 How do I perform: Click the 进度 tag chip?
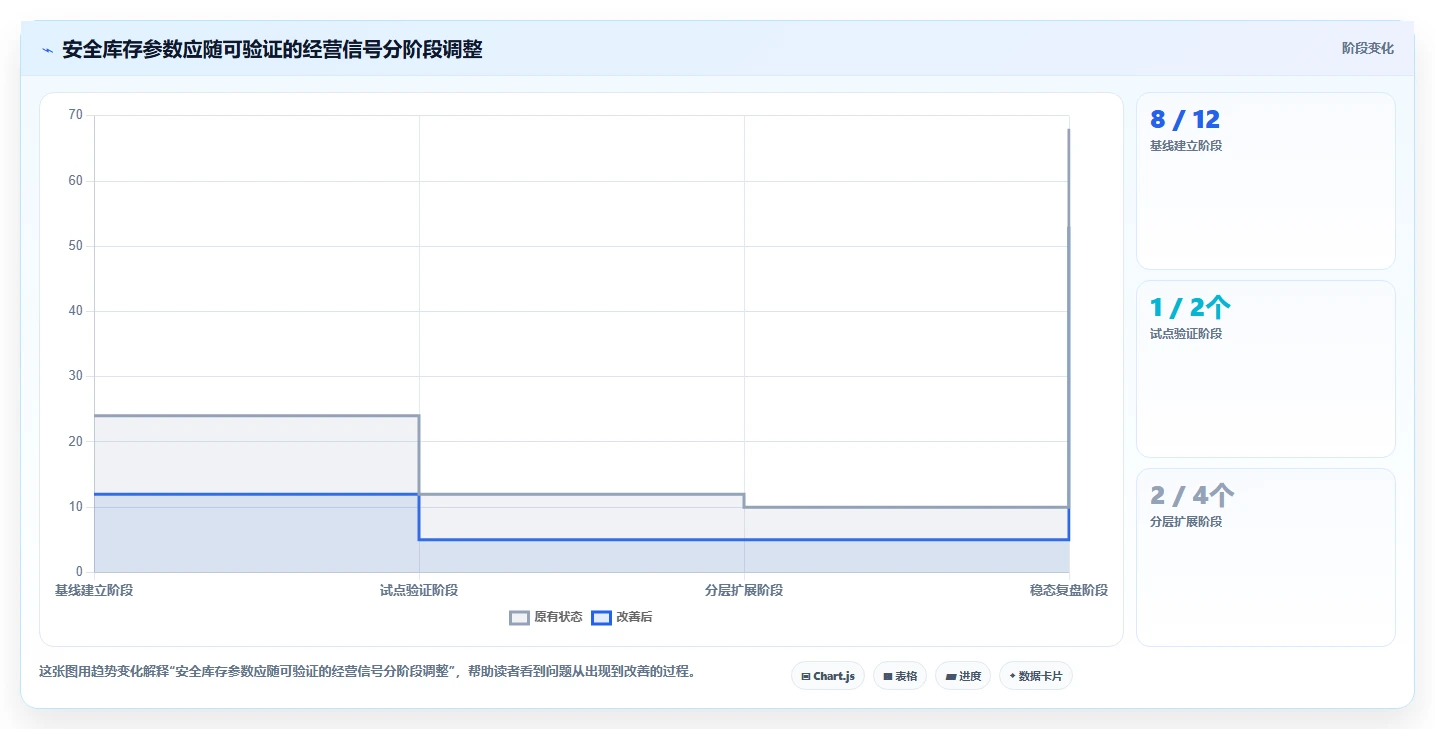(x=963, y=676)
